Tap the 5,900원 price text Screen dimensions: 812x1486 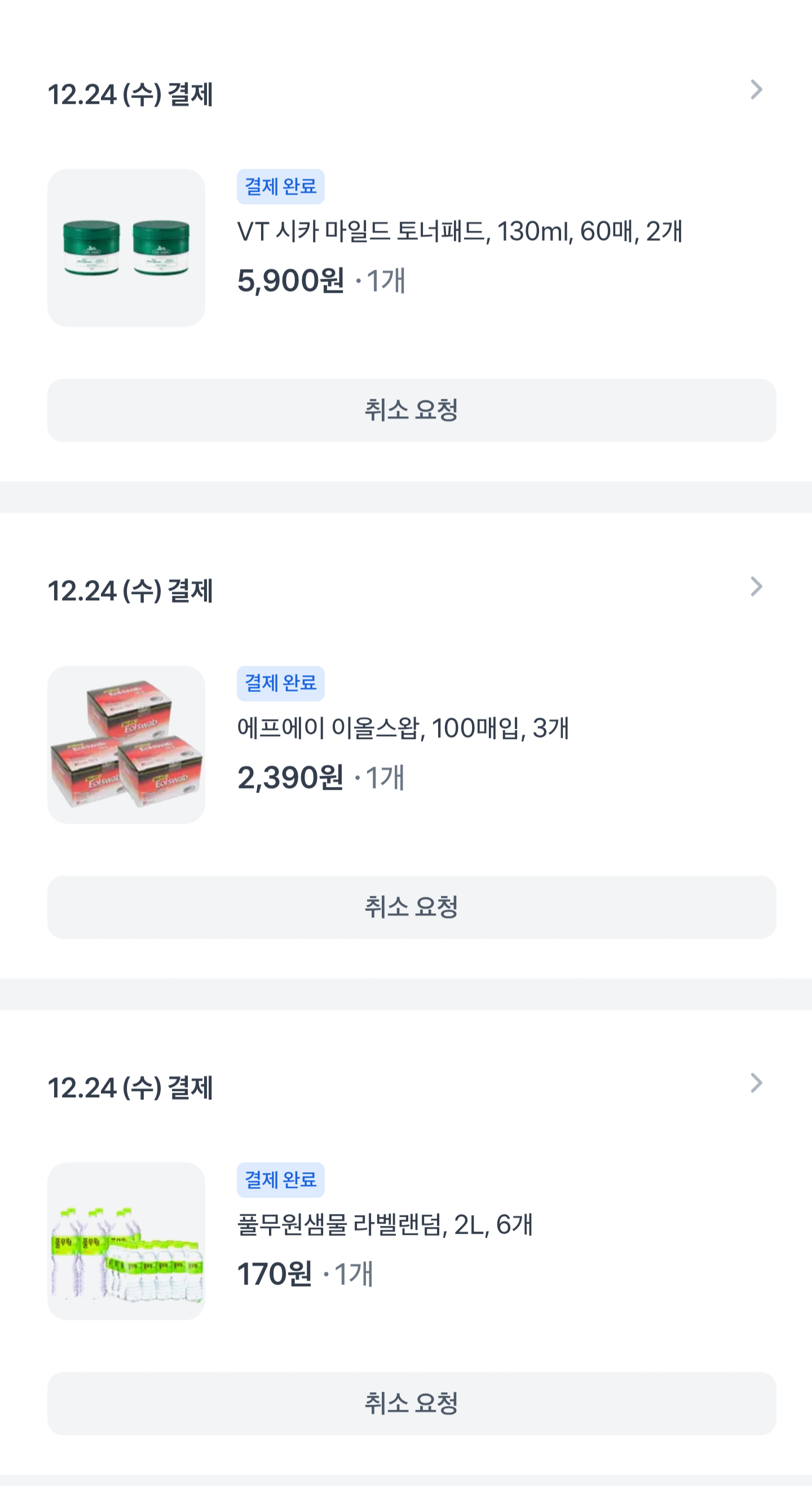coord(290,281)
